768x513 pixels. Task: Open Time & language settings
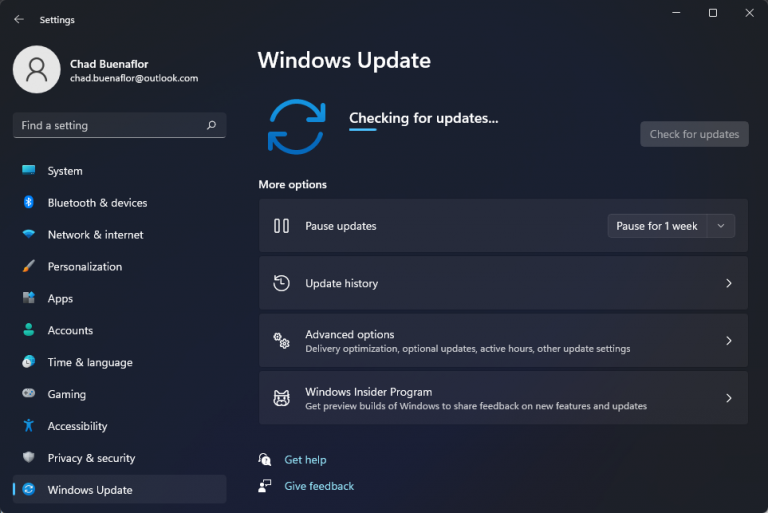point(120,362)
